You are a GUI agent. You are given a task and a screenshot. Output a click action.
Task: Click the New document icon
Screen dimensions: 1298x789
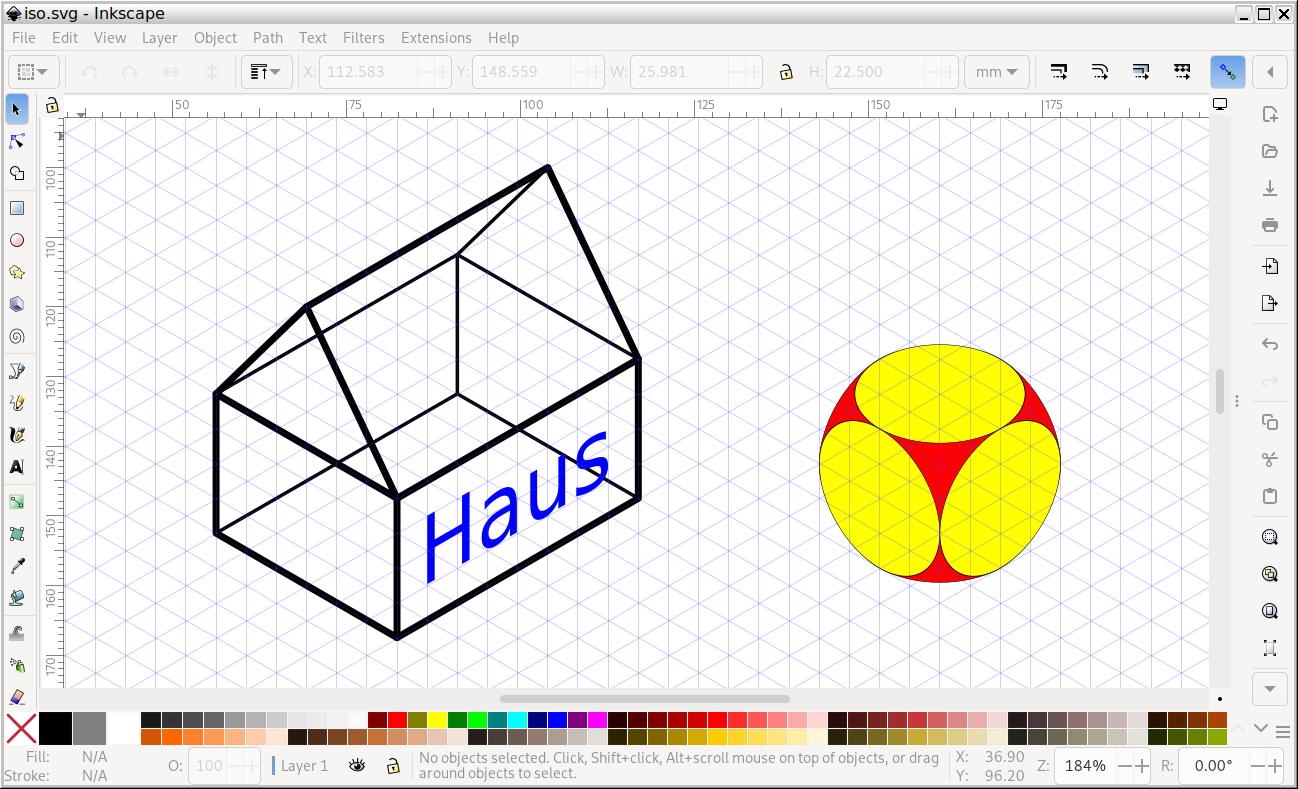tap(1270, 114)
